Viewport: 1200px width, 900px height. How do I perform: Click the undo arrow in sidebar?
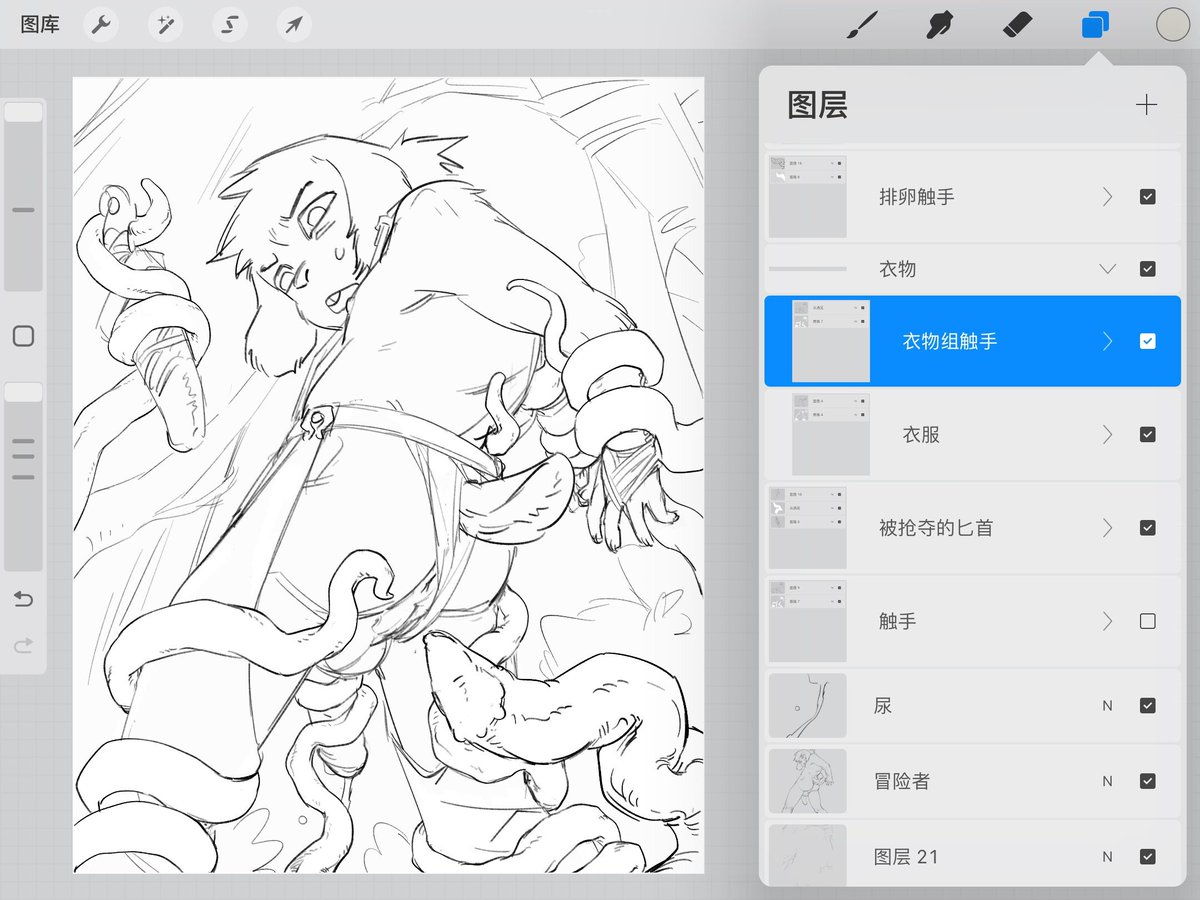(23, 599)
